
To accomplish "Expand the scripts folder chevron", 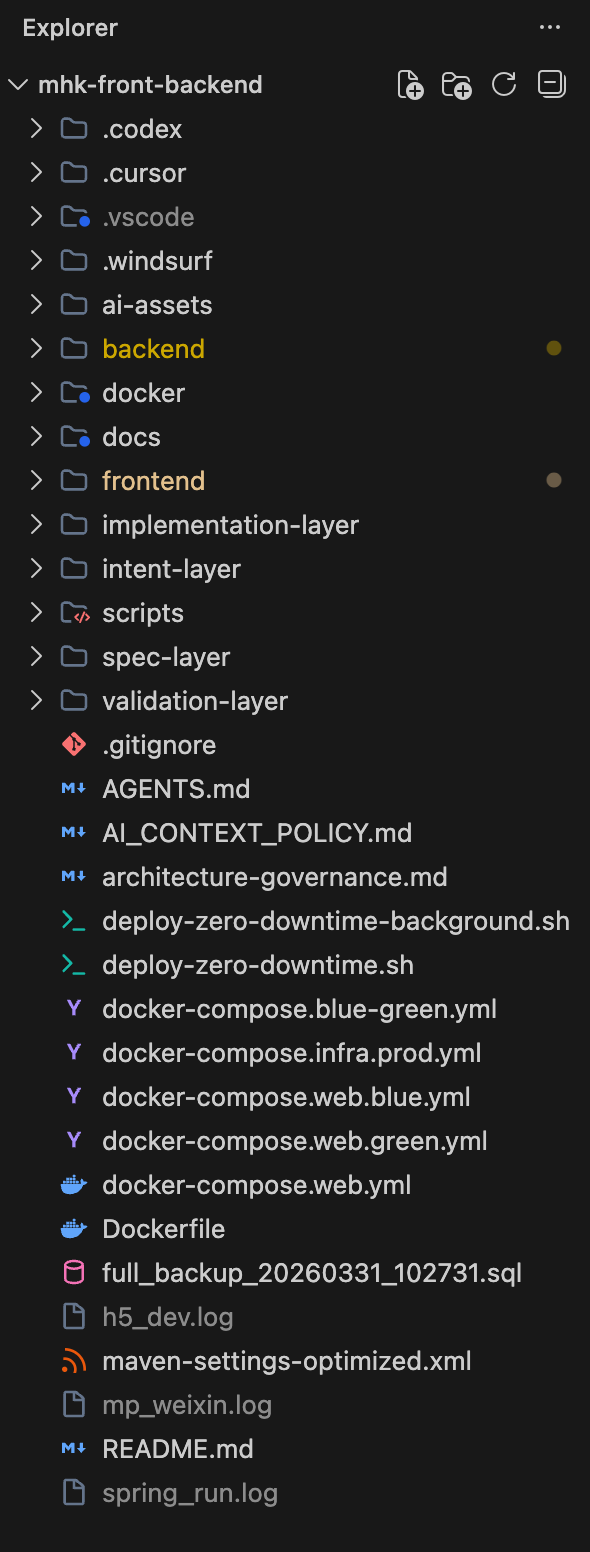I will (x=36, y=613).
